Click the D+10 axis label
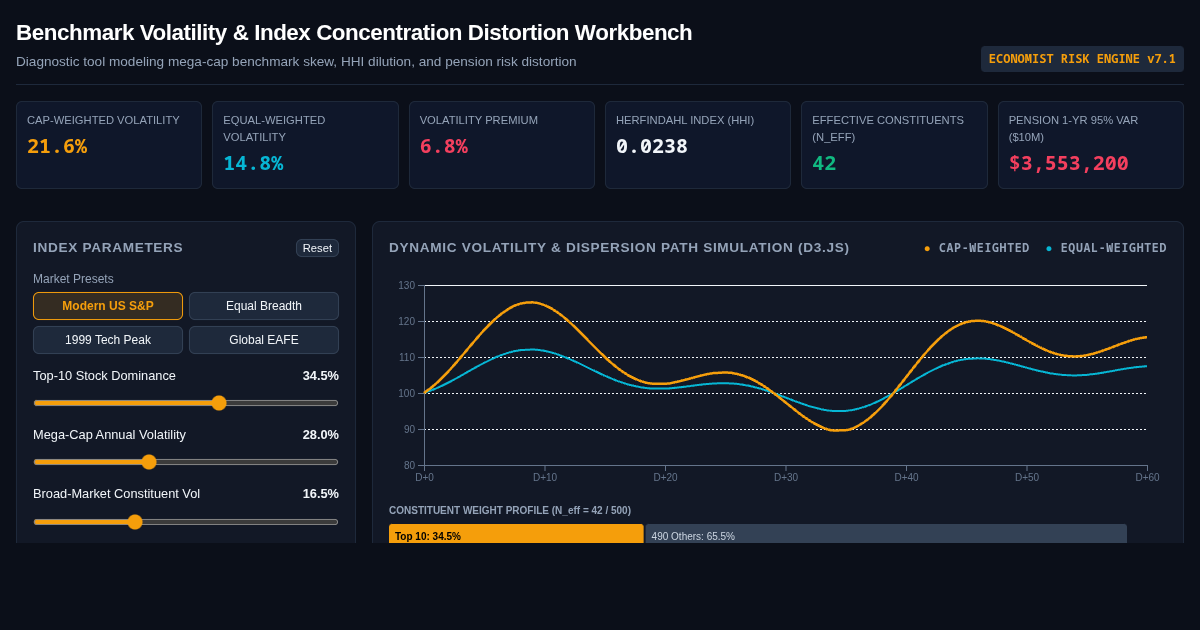Screen dimensions: 1200x630 [x=545, y=478]
